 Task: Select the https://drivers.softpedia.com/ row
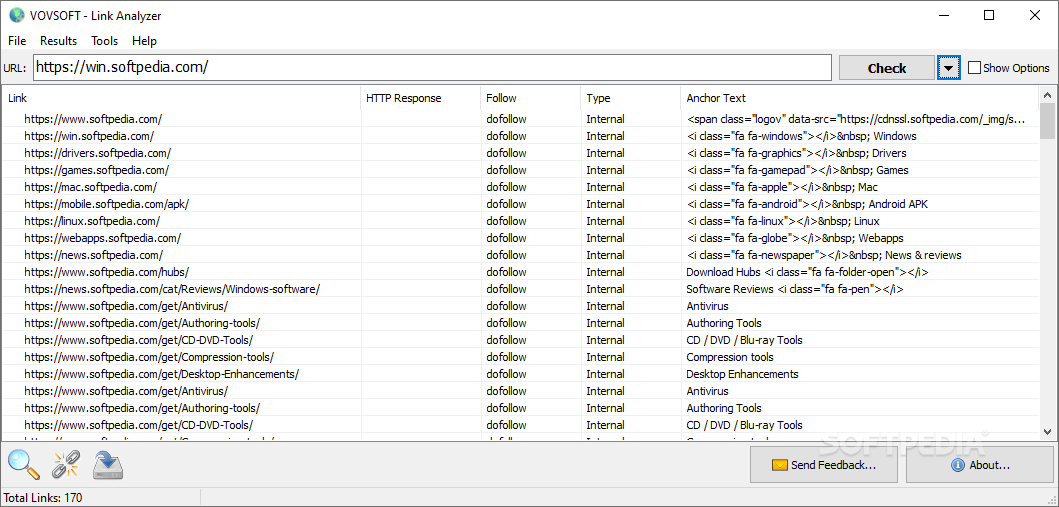520,153
